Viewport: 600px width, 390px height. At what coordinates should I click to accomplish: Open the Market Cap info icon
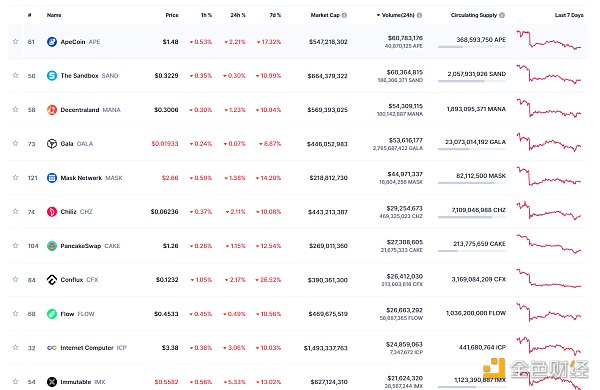[x=344, y=15]
